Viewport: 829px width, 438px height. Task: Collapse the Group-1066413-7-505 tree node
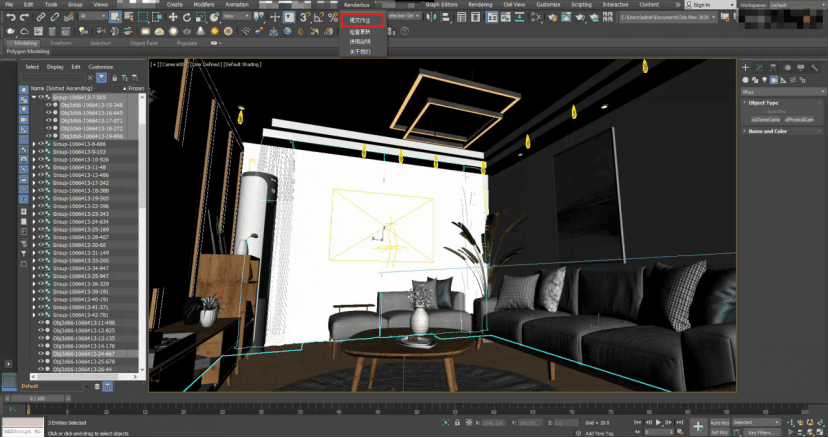34,98
